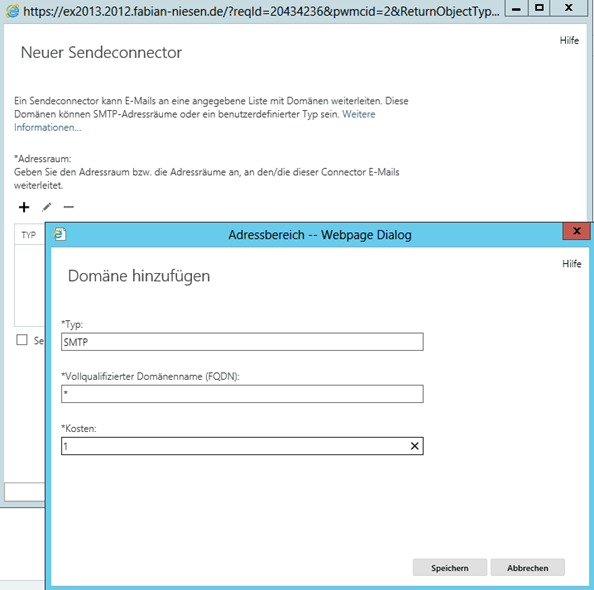Minimize the Neuer Sendeconnector browser window
The height and width of the screenshot is (590, 594).
point(516,8)
